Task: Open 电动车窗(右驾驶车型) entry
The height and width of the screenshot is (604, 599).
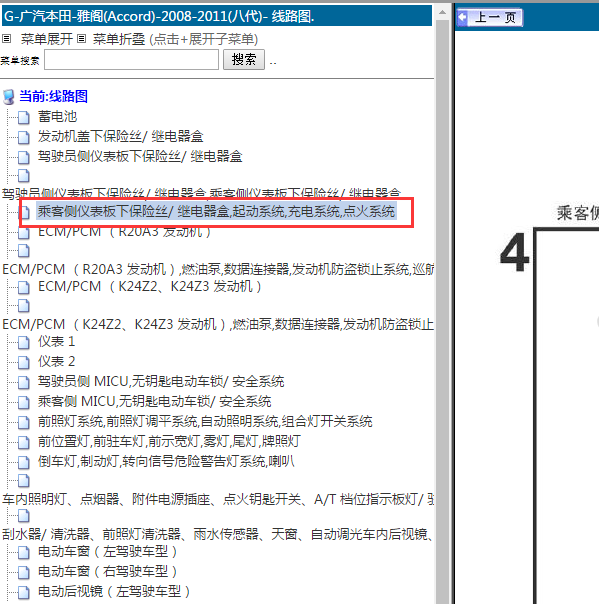Action: click(108, 572)
